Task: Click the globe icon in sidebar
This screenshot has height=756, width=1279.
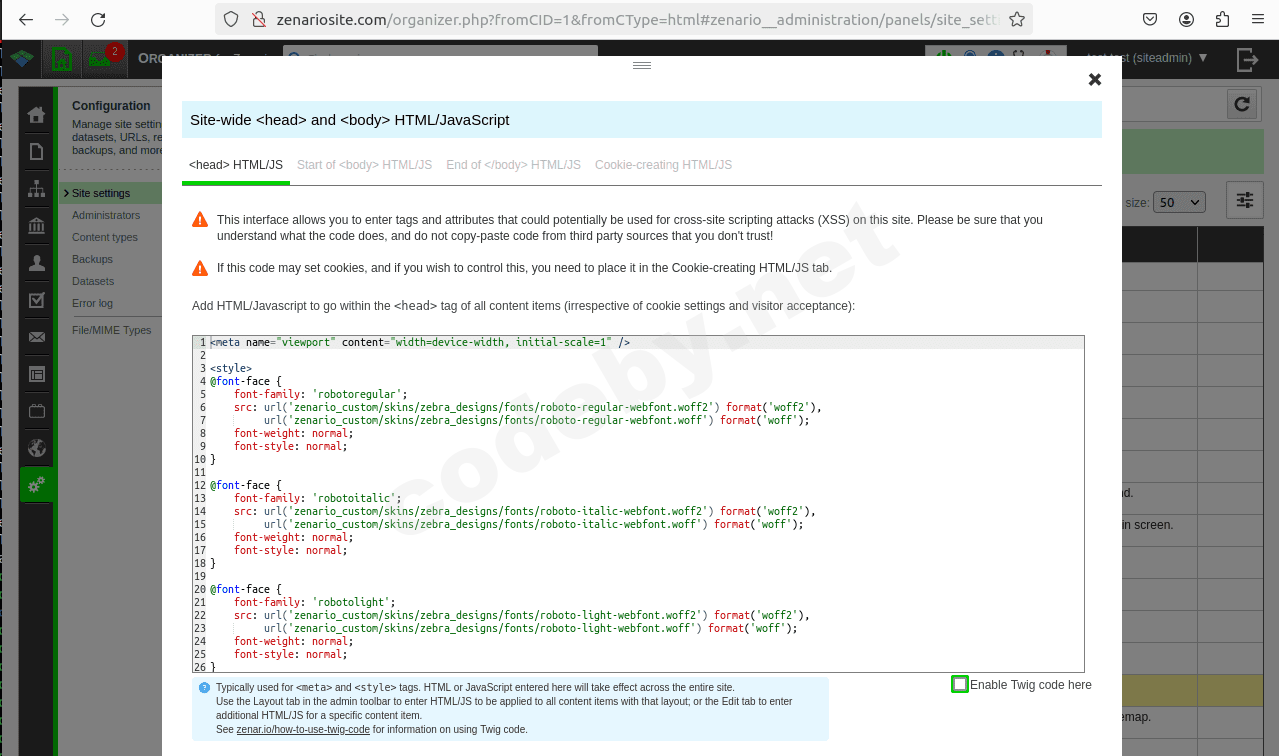Action: [37, 448]
